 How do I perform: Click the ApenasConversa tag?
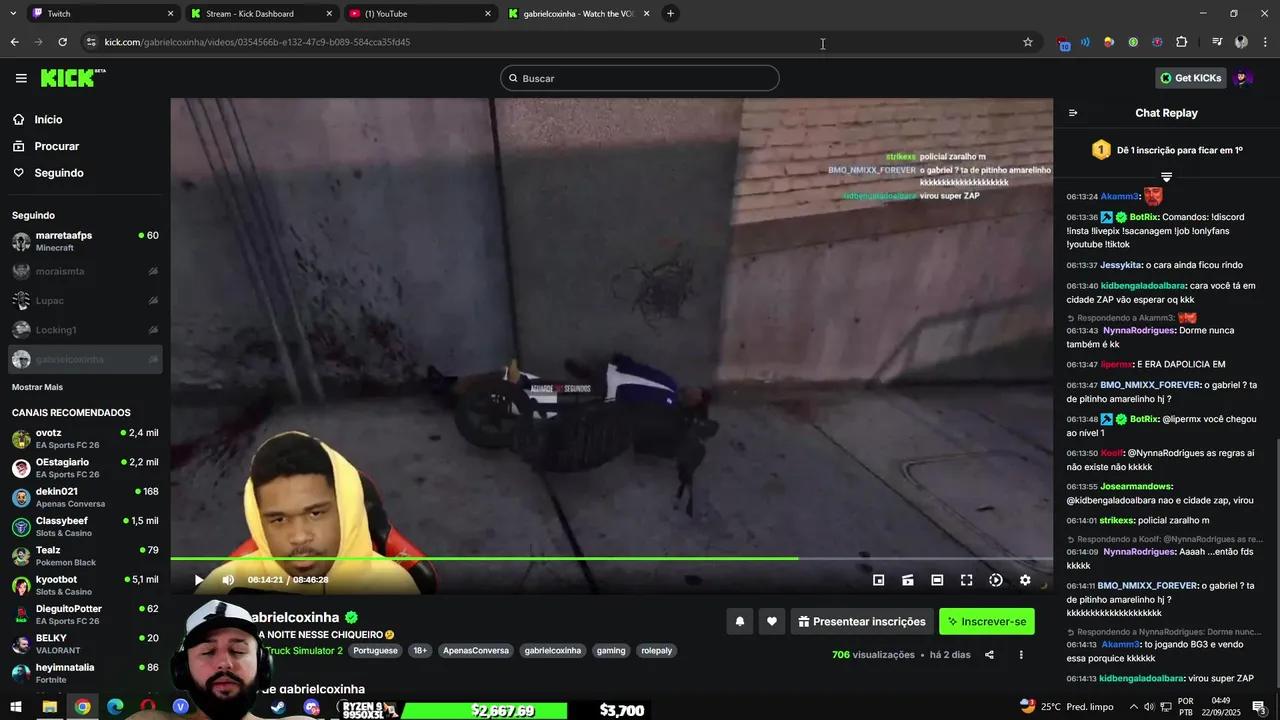tap(475, 650)
